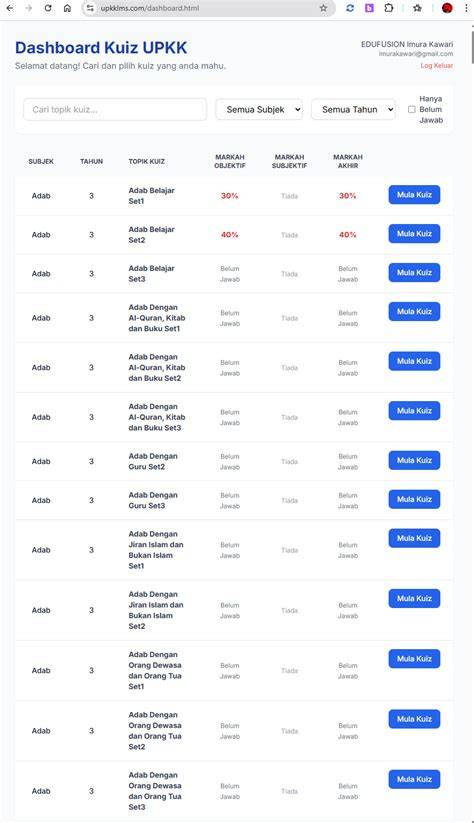Enable Hanya Belum Jawab checkbox

coord(412,109)
